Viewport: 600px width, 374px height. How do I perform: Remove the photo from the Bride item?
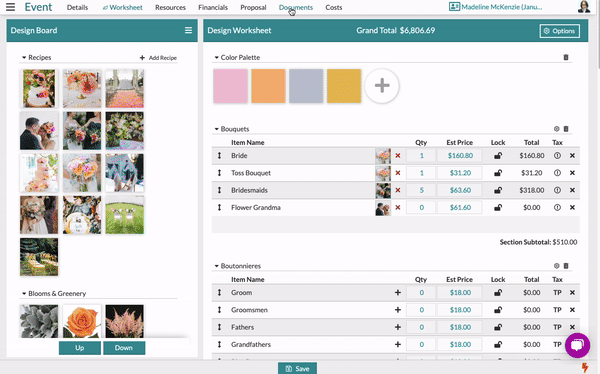coord(398,156)
